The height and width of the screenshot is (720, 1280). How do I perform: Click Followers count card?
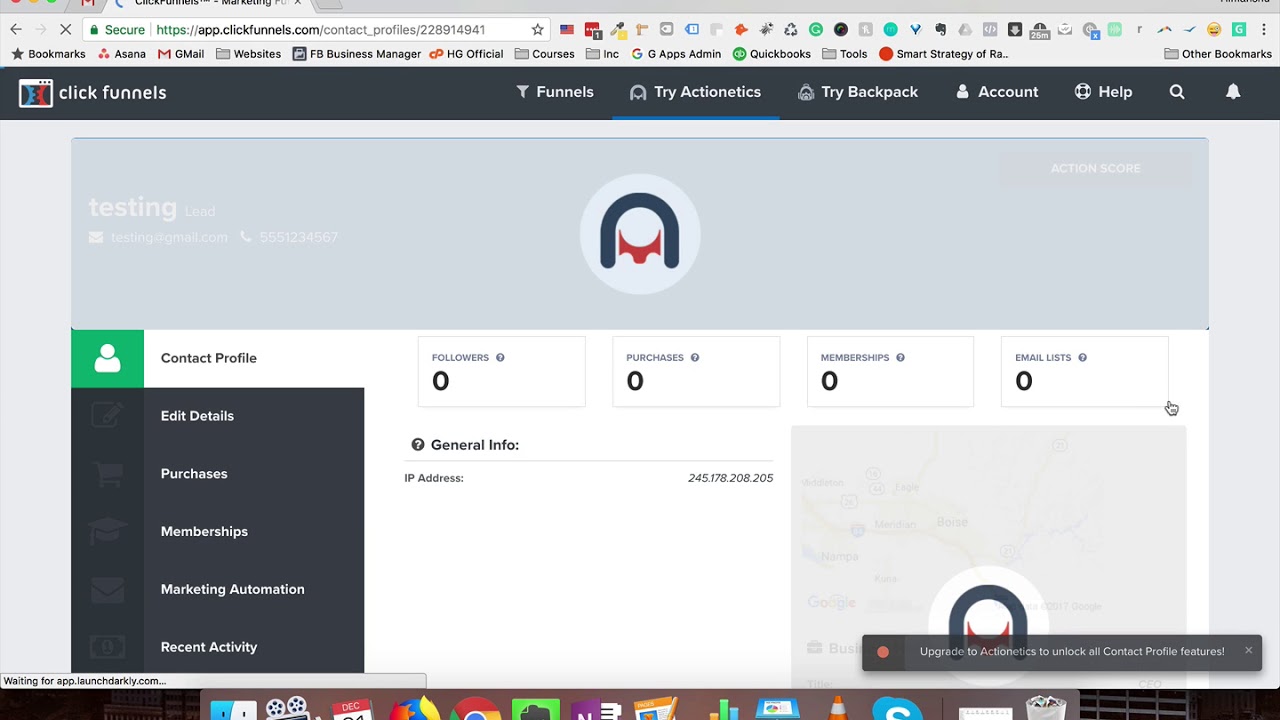coord(501,371)
